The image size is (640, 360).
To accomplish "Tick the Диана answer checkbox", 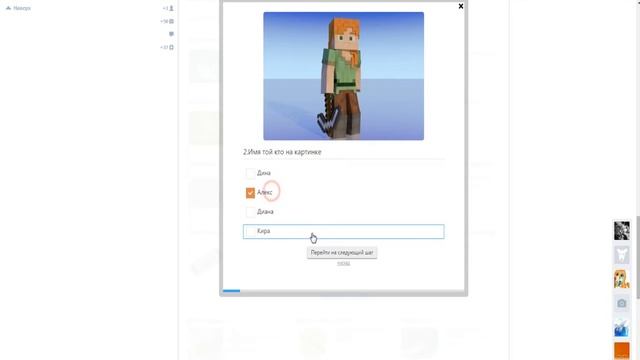I will pyautogui.click(x=250, y=212).
